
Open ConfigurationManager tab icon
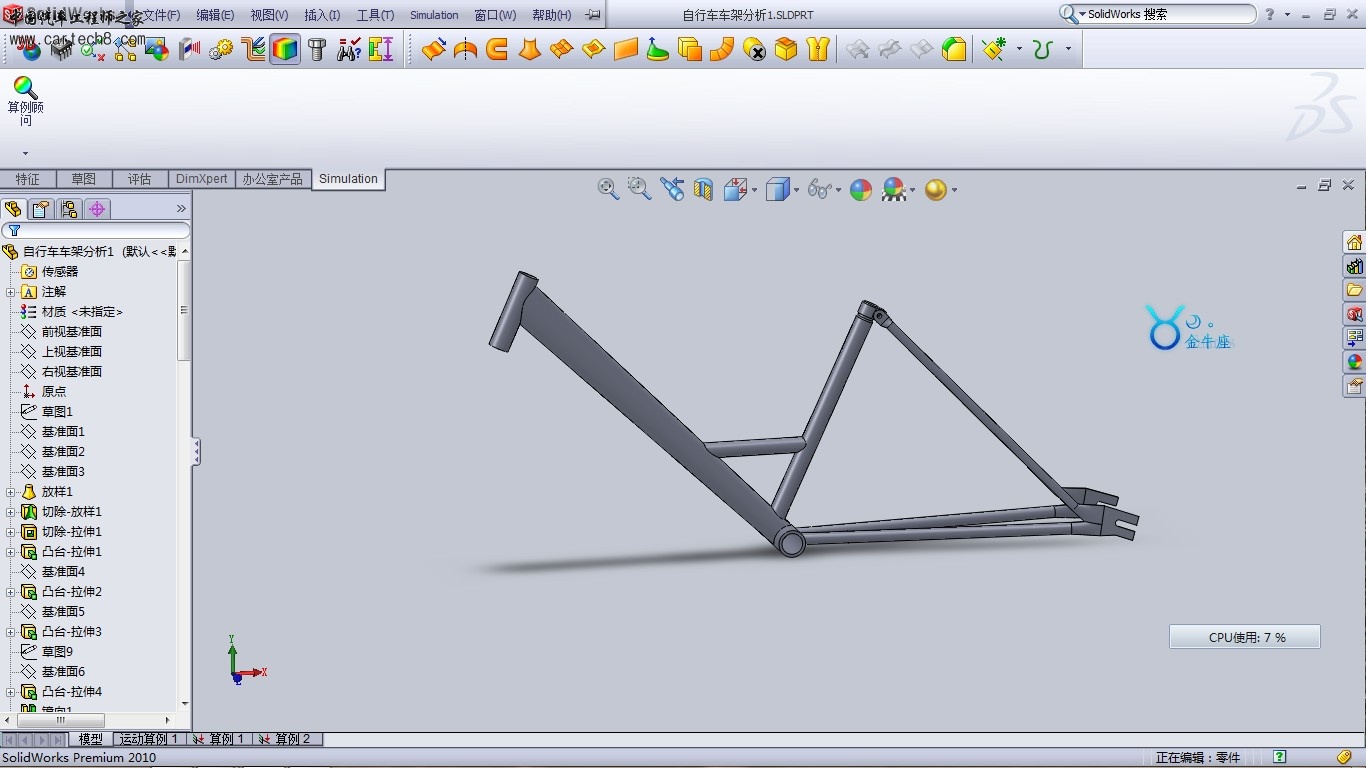[x=69, y=209]
